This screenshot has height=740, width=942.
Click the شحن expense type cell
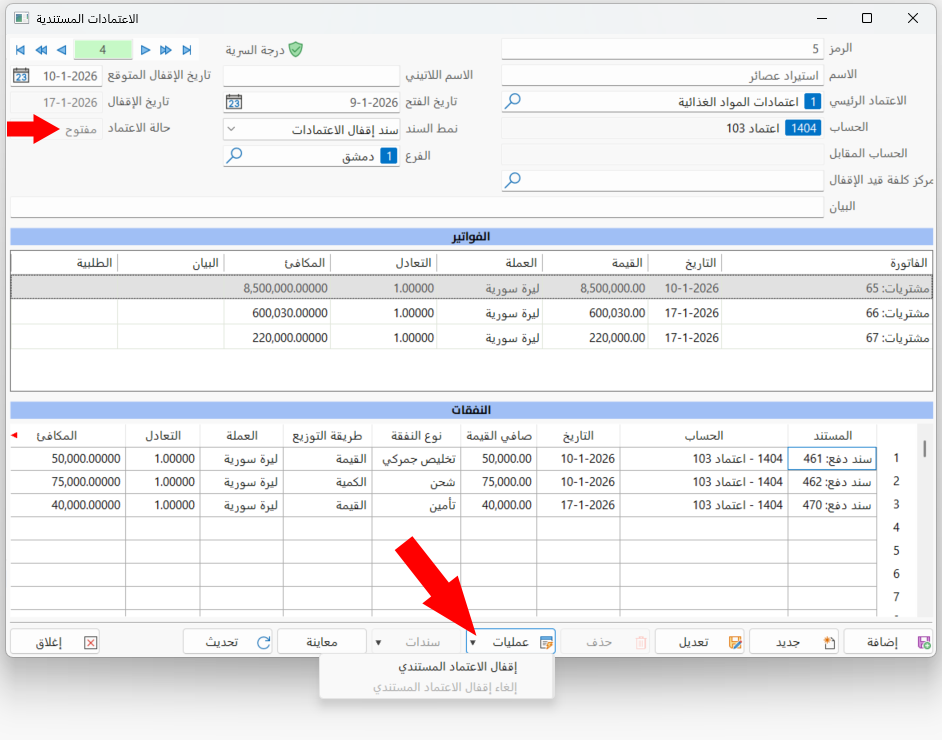pyautogui.click(x=416, y=482)
